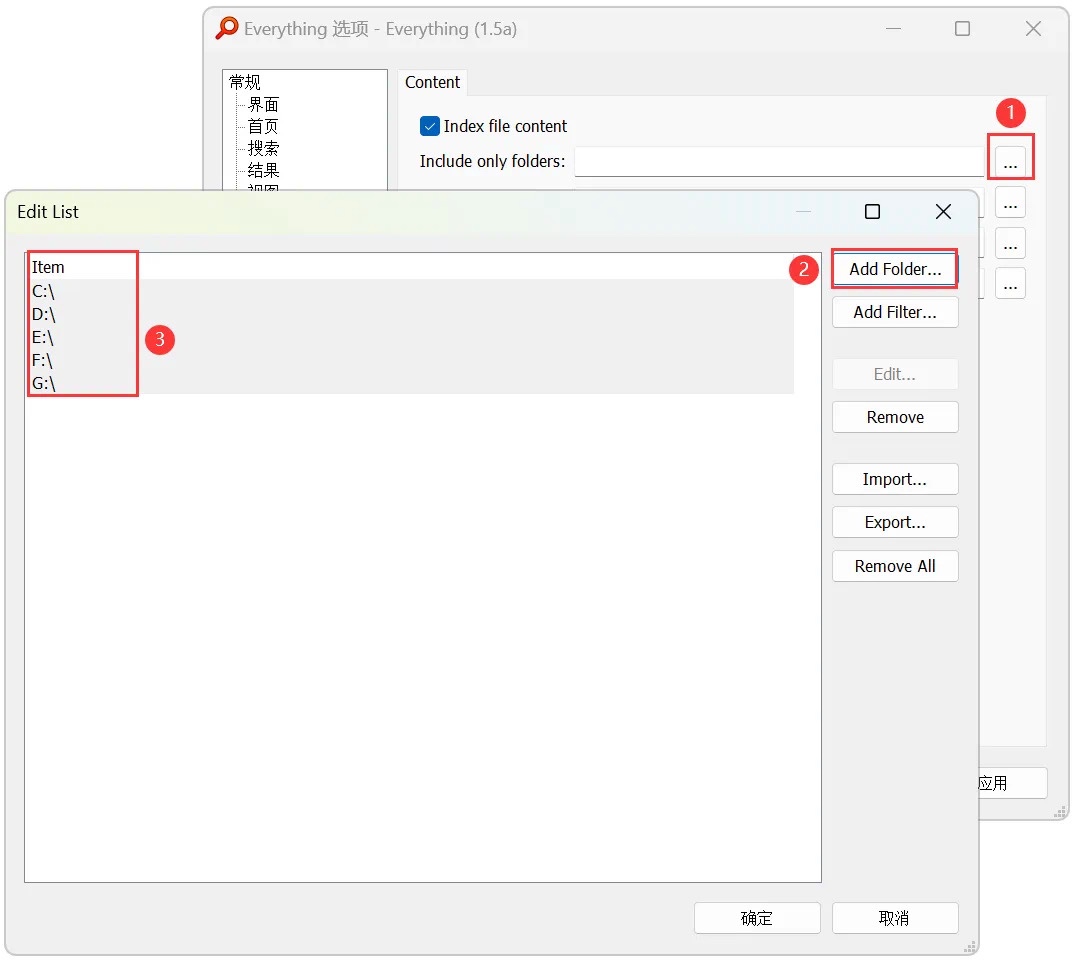
Task: Click Add Folder... button
Action: click(x=895, y=269)
